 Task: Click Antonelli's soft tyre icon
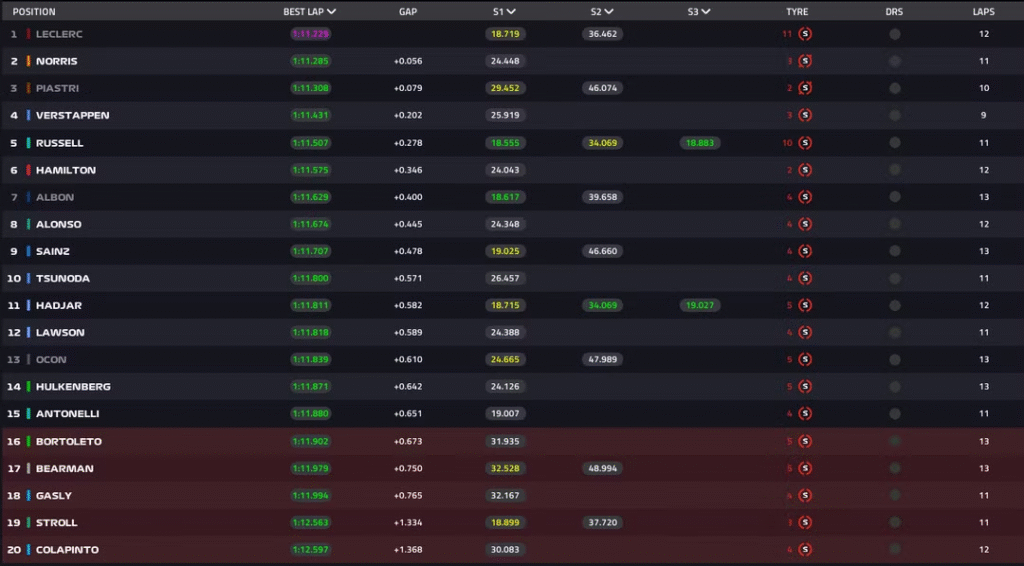click(805, 413)
